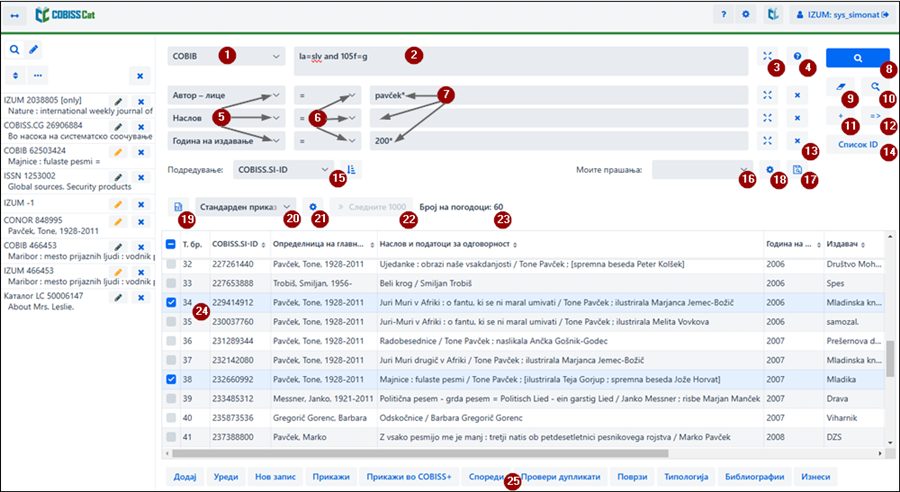Select the pencil edit tab in the left panel

pos(33,50)
